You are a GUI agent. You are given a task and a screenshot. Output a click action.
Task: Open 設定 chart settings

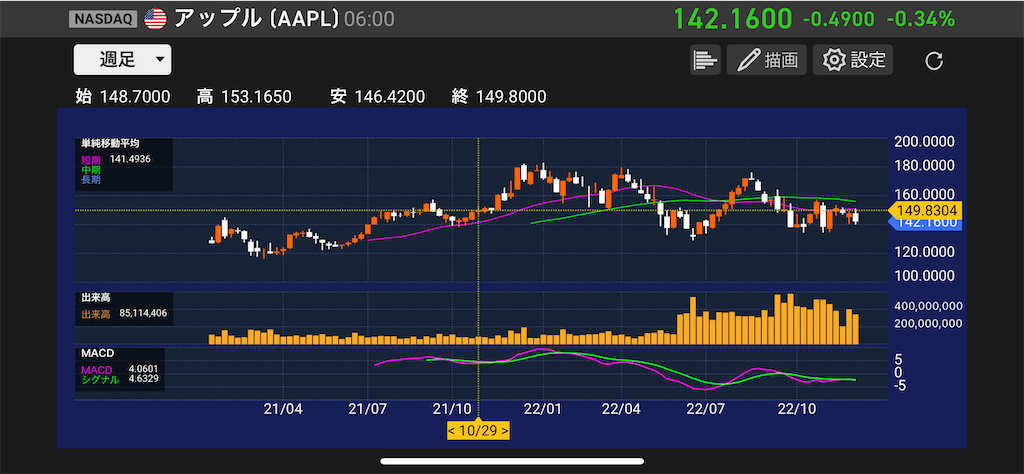pos(852,60)
